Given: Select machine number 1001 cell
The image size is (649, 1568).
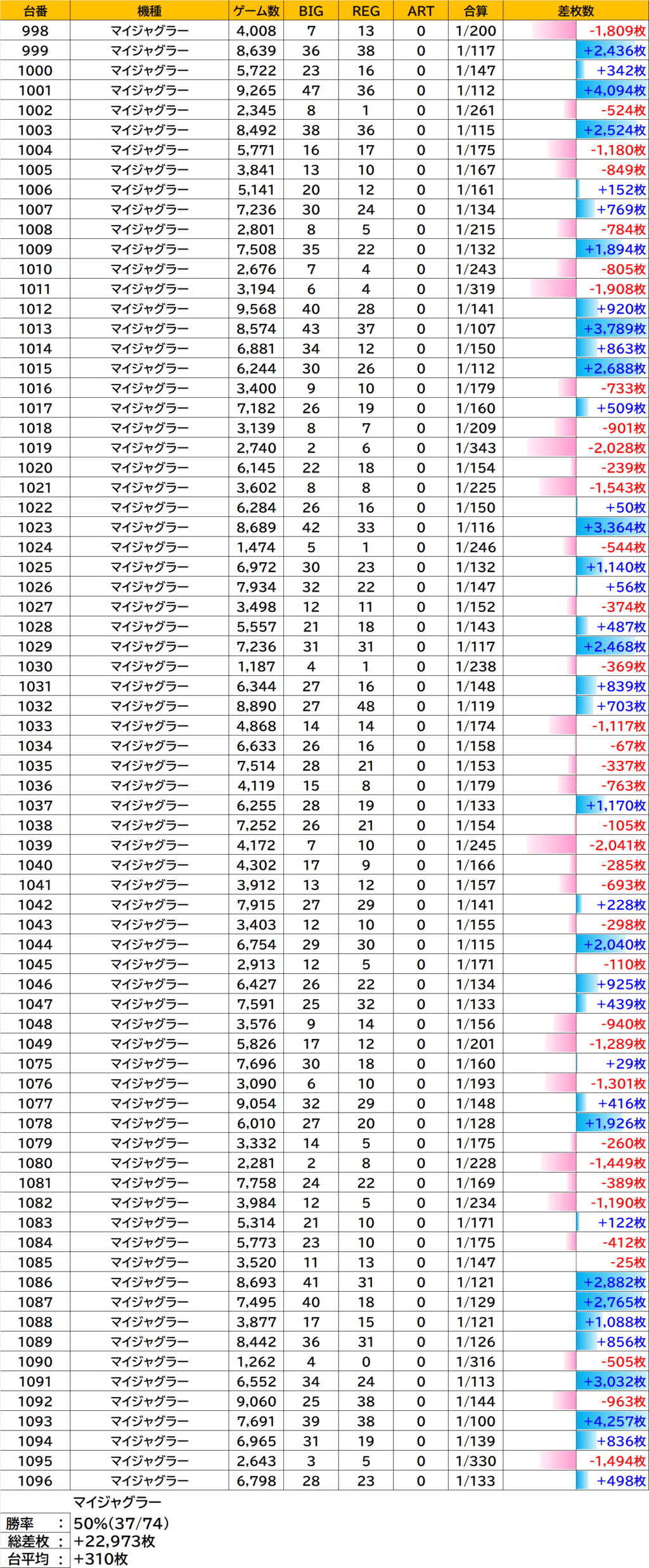Looking at the screenshot, I should [35, 91].
